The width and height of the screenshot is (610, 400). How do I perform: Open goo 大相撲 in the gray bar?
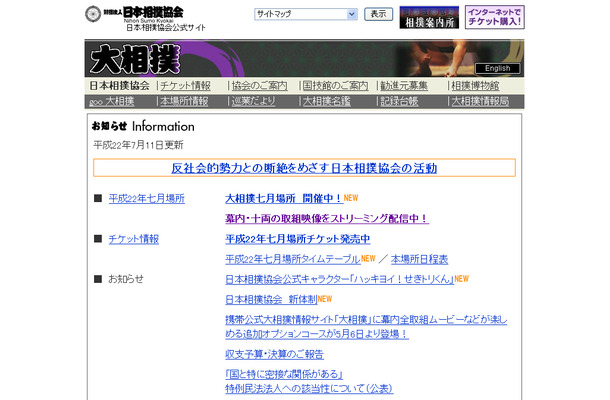[x=112, y=102]
